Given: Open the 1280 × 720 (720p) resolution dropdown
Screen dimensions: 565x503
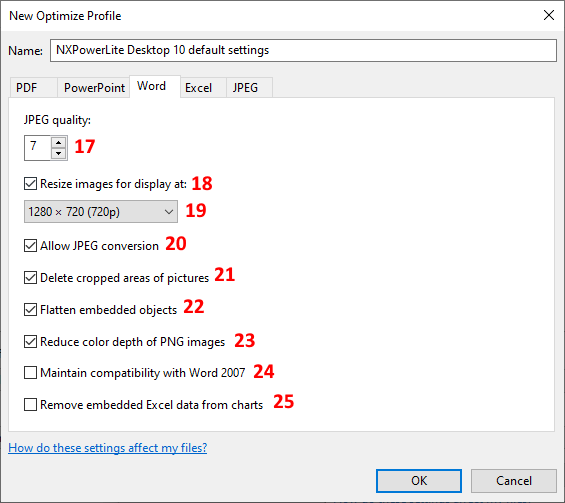Looking at the screenshot, I should (101, 212).
